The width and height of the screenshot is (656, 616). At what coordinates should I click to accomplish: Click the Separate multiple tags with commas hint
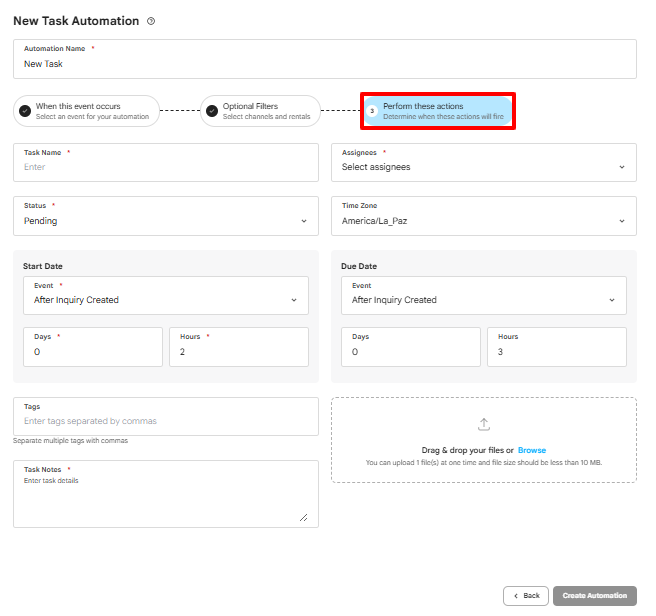point(70,441)
